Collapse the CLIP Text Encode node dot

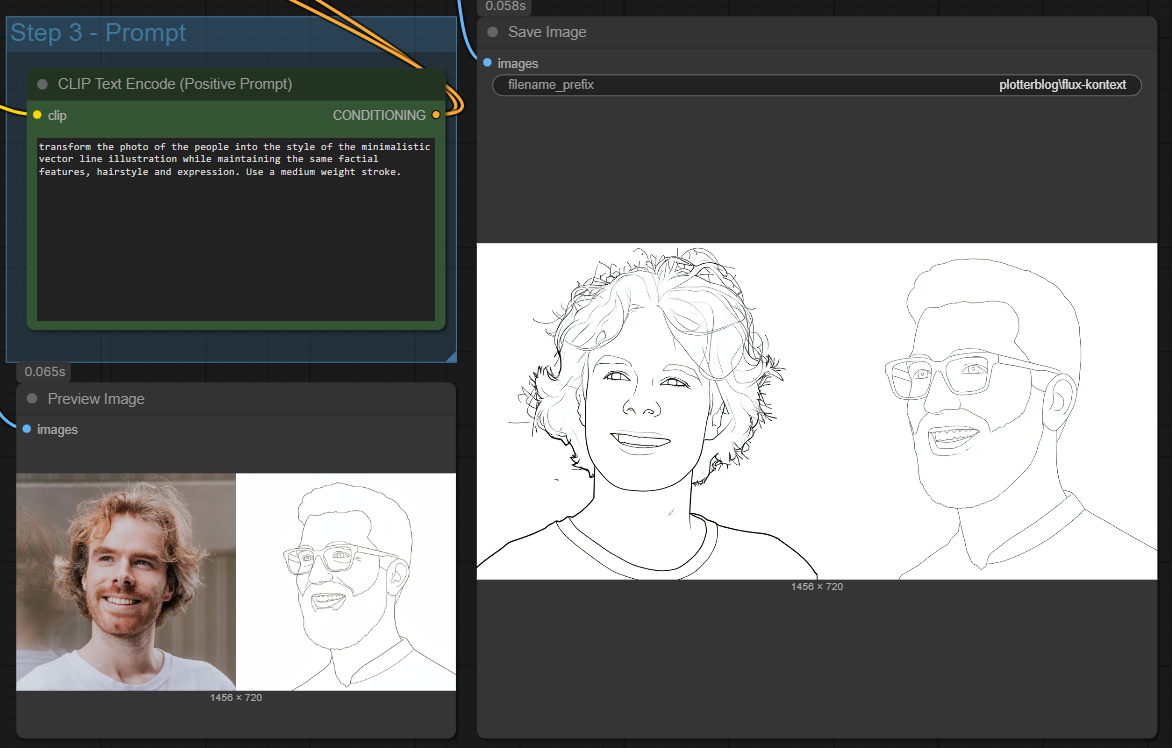[43, 84]
